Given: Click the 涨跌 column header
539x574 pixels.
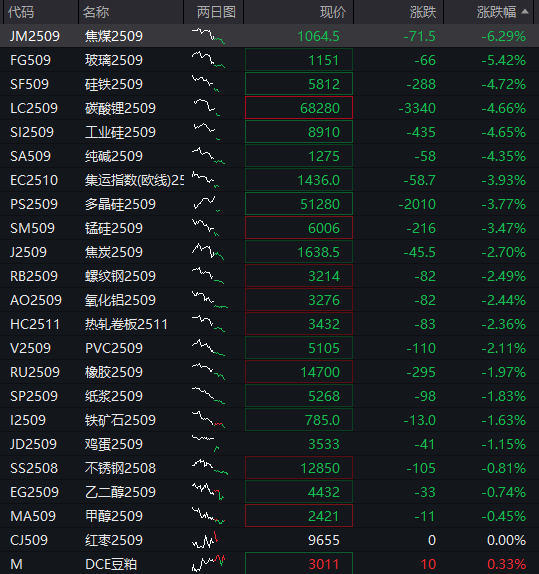Looking at the screenshot, I should (423, 12).
